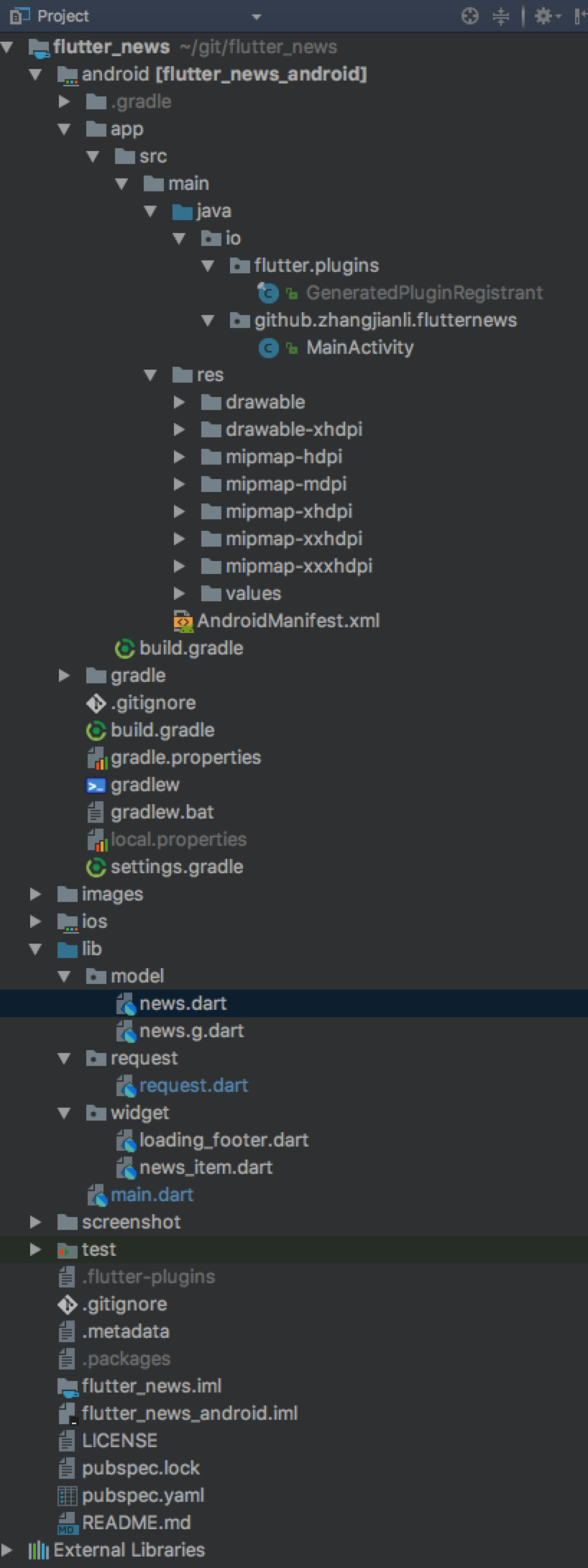
Task: Select the pubspec.lock file
Action: coord(141,1468)
